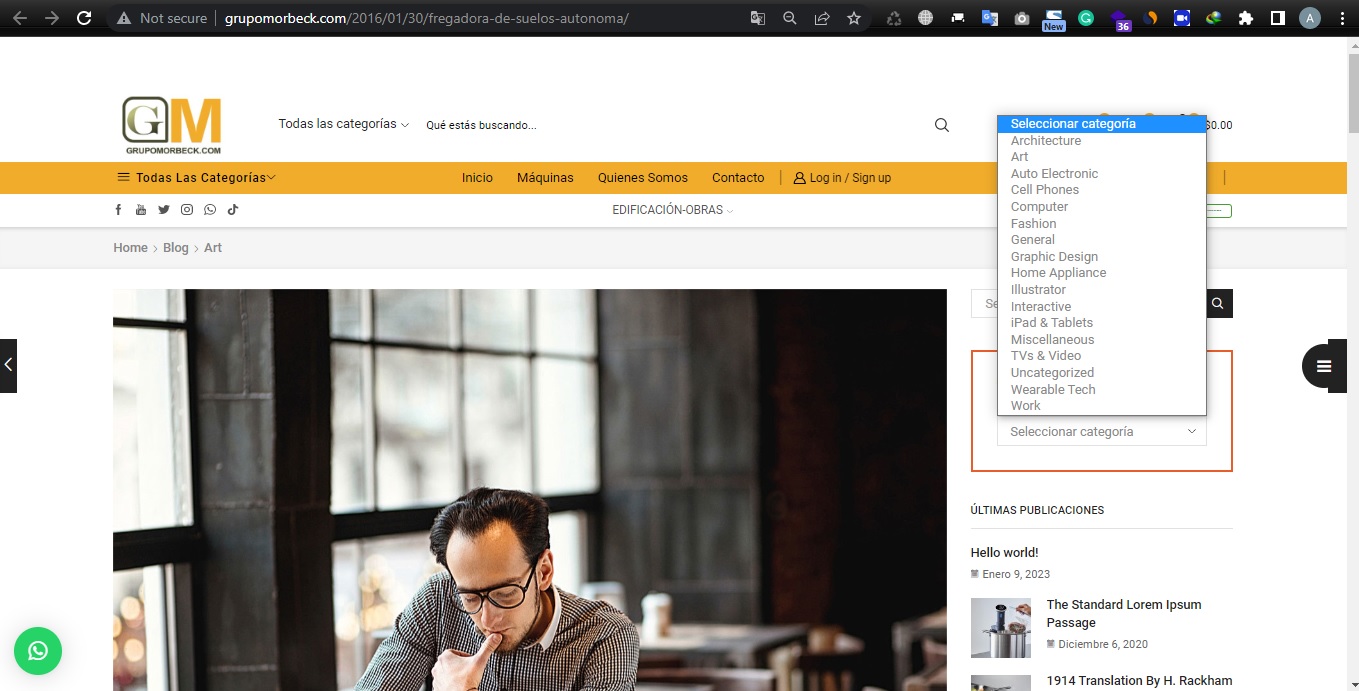Open the Twitter social icon
Image resolution: width=1359 pixels, height=691 pixels.
point(164,210)
